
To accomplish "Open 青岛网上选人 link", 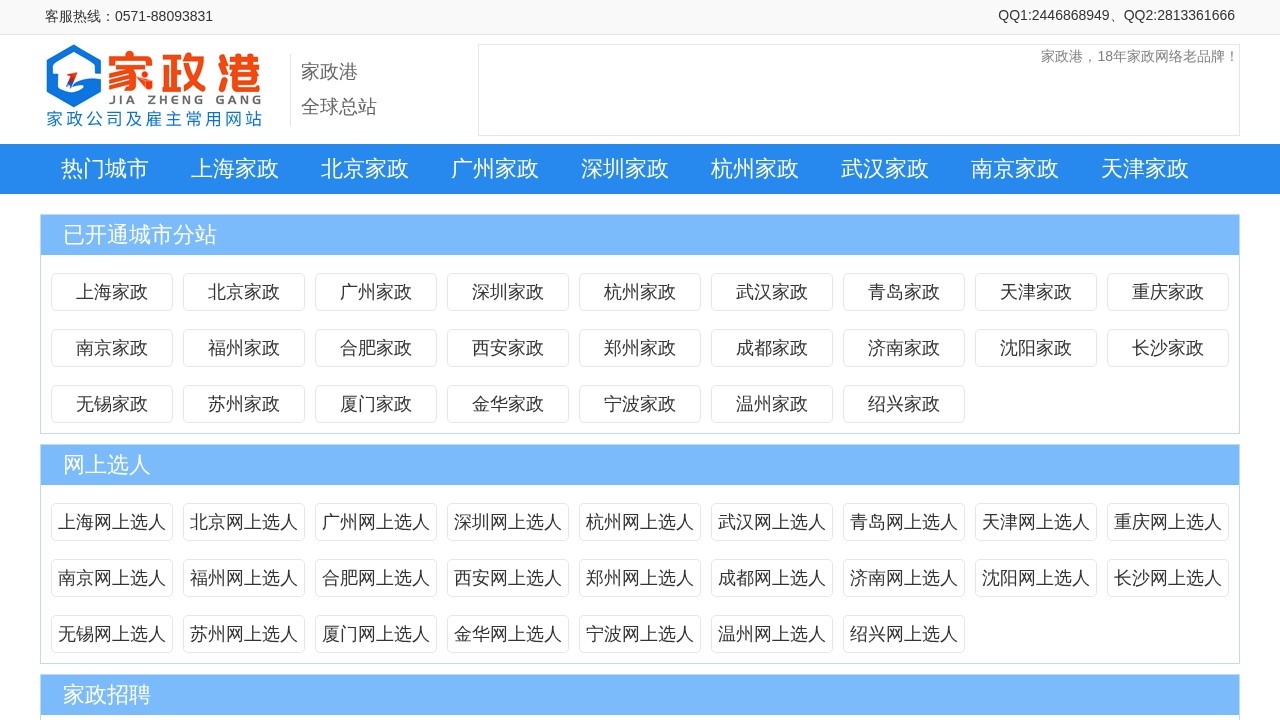I will [904, 522].
